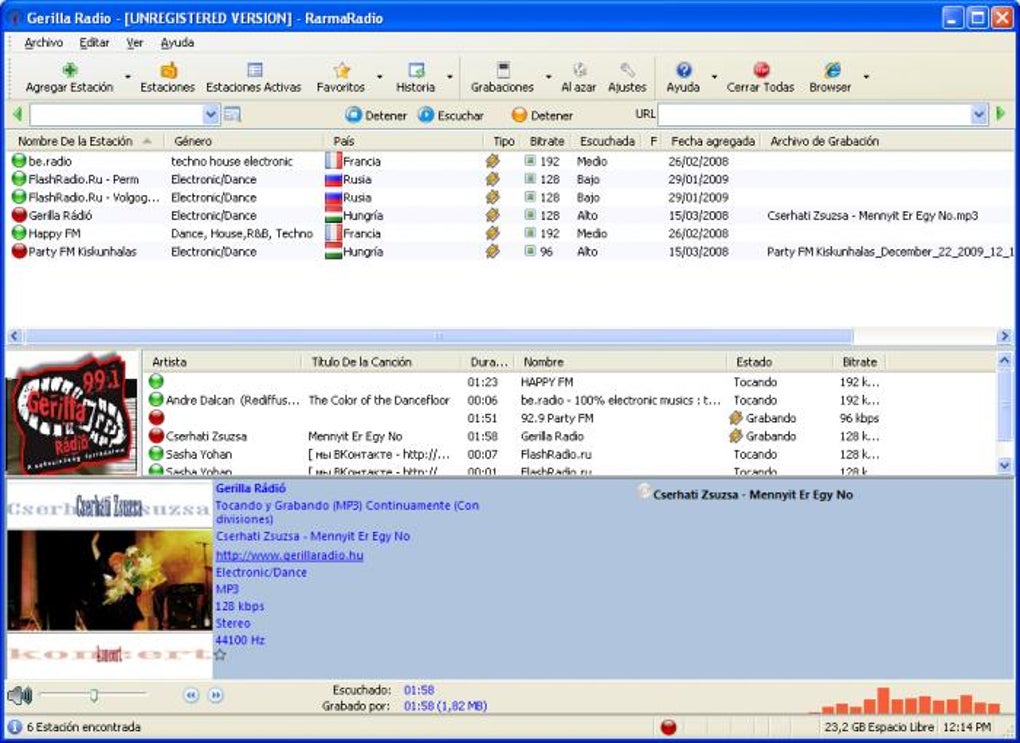Toggle the red record indicator in status bar

(x=669, y=727)
